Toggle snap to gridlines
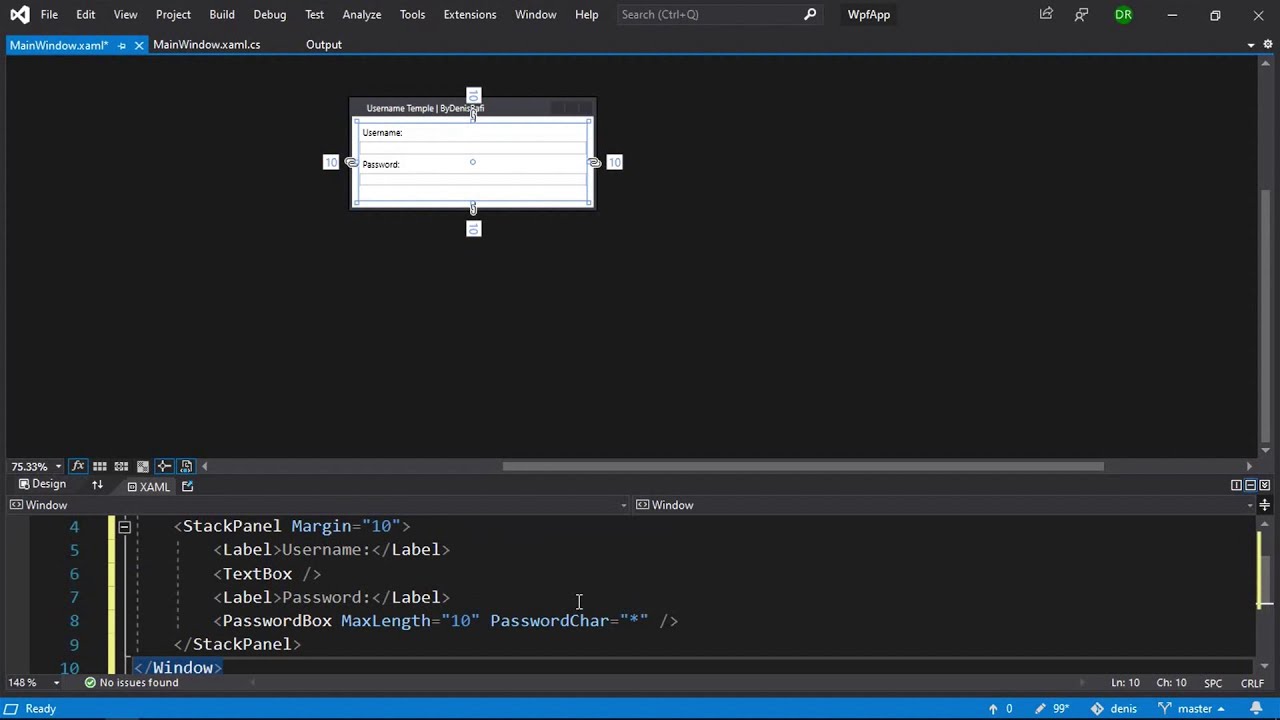Image resolution: width=1280 pixels, height=720 pixels. point(121,466)
